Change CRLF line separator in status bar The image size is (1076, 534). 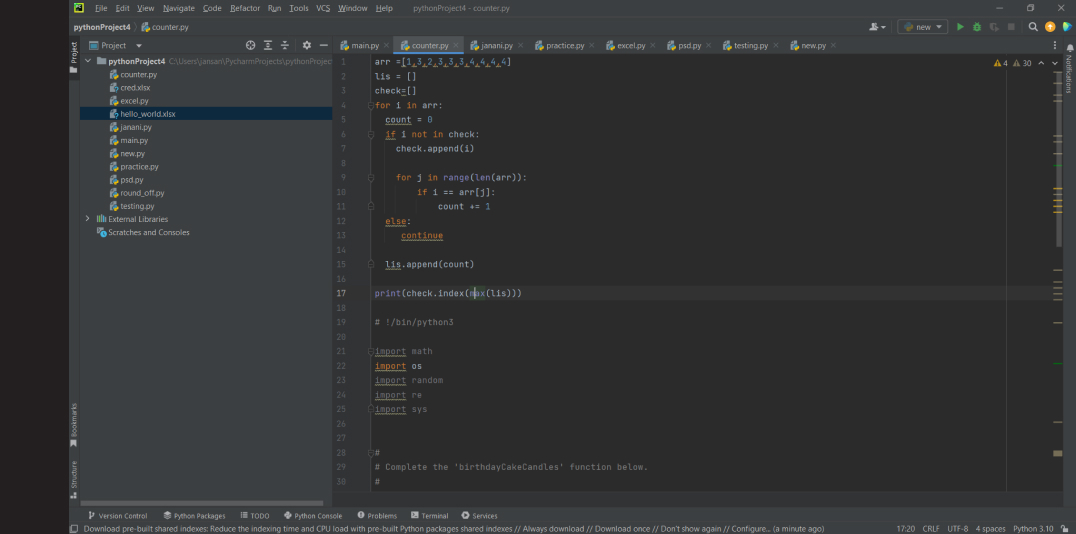coord(931,529)
